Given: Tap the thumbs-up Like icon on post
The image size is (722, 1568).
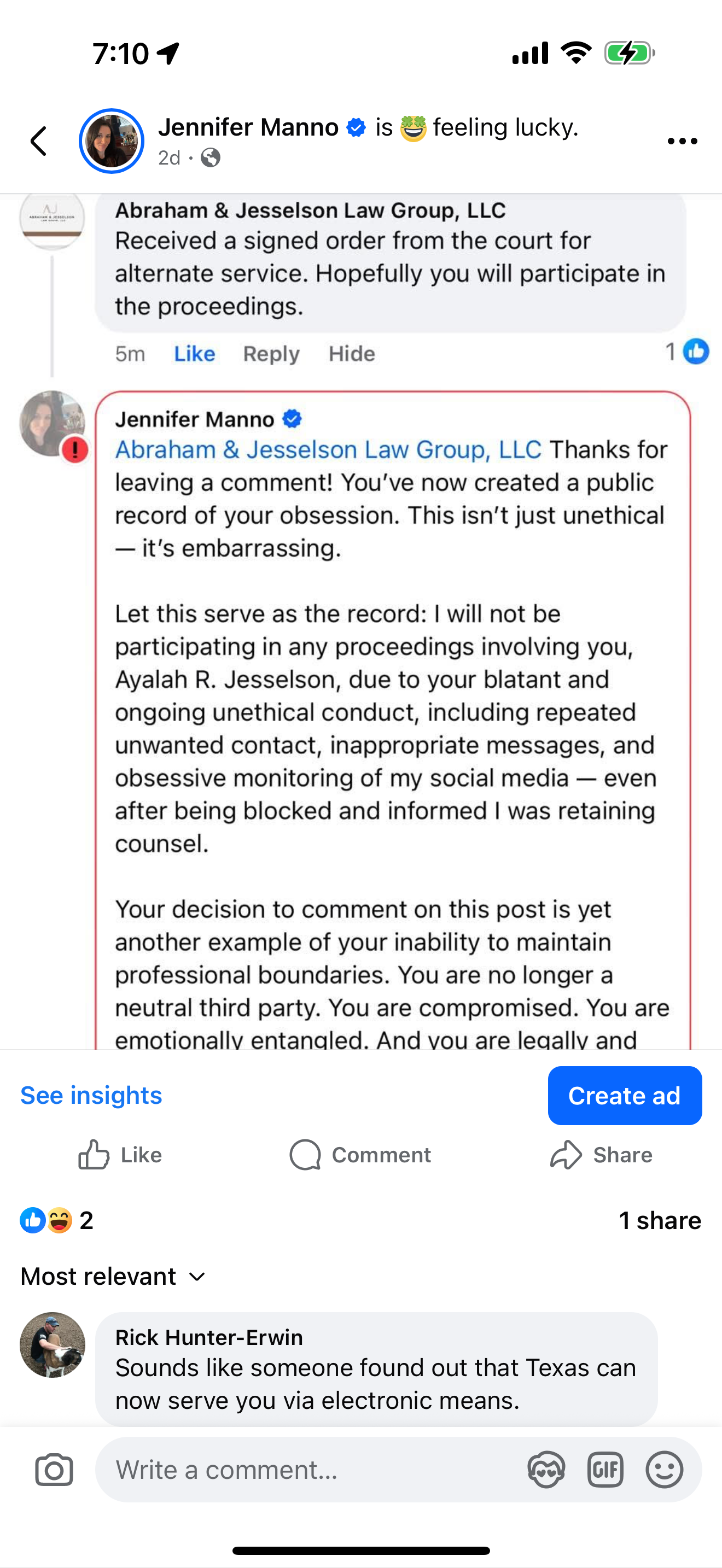Looking at the screenshot, I should tap(95, 1155).
